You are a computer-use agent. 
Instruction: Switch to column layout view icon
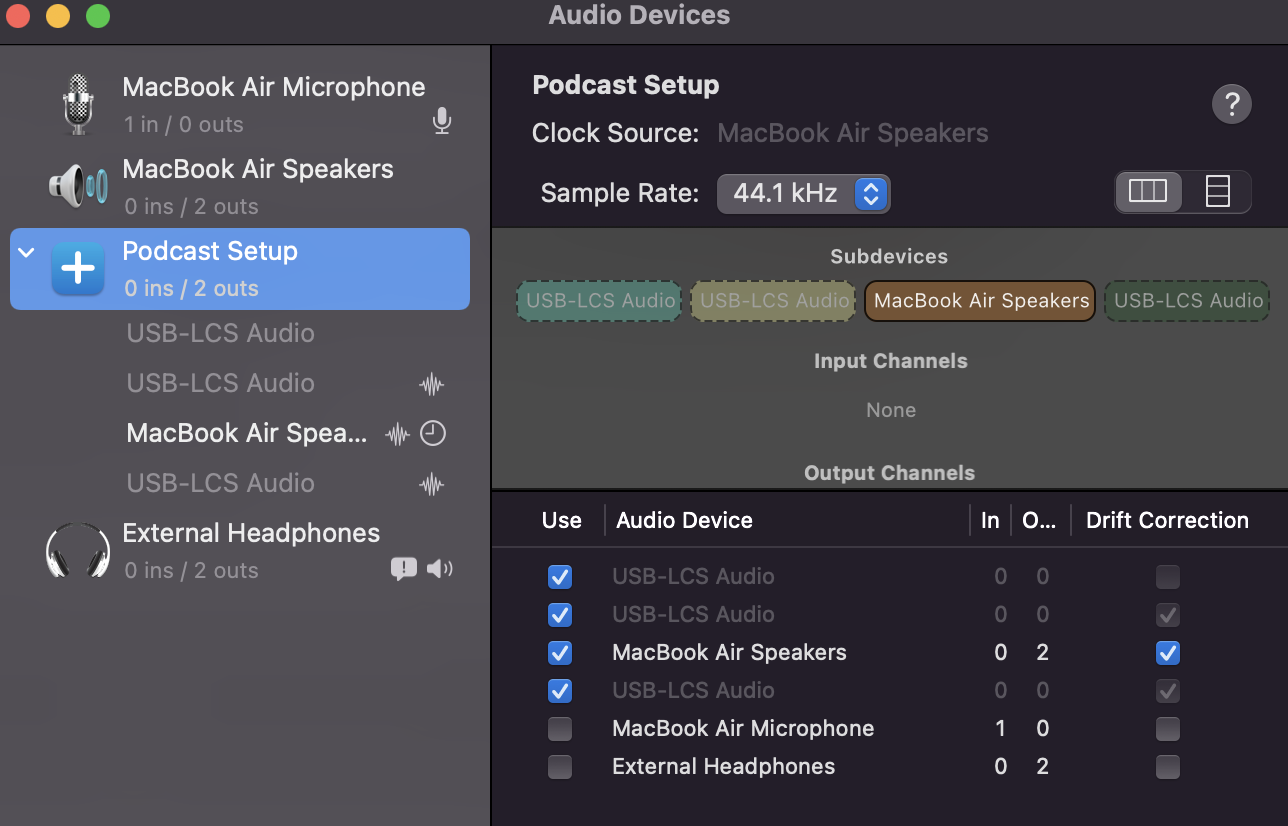[x=1148, y=191]
